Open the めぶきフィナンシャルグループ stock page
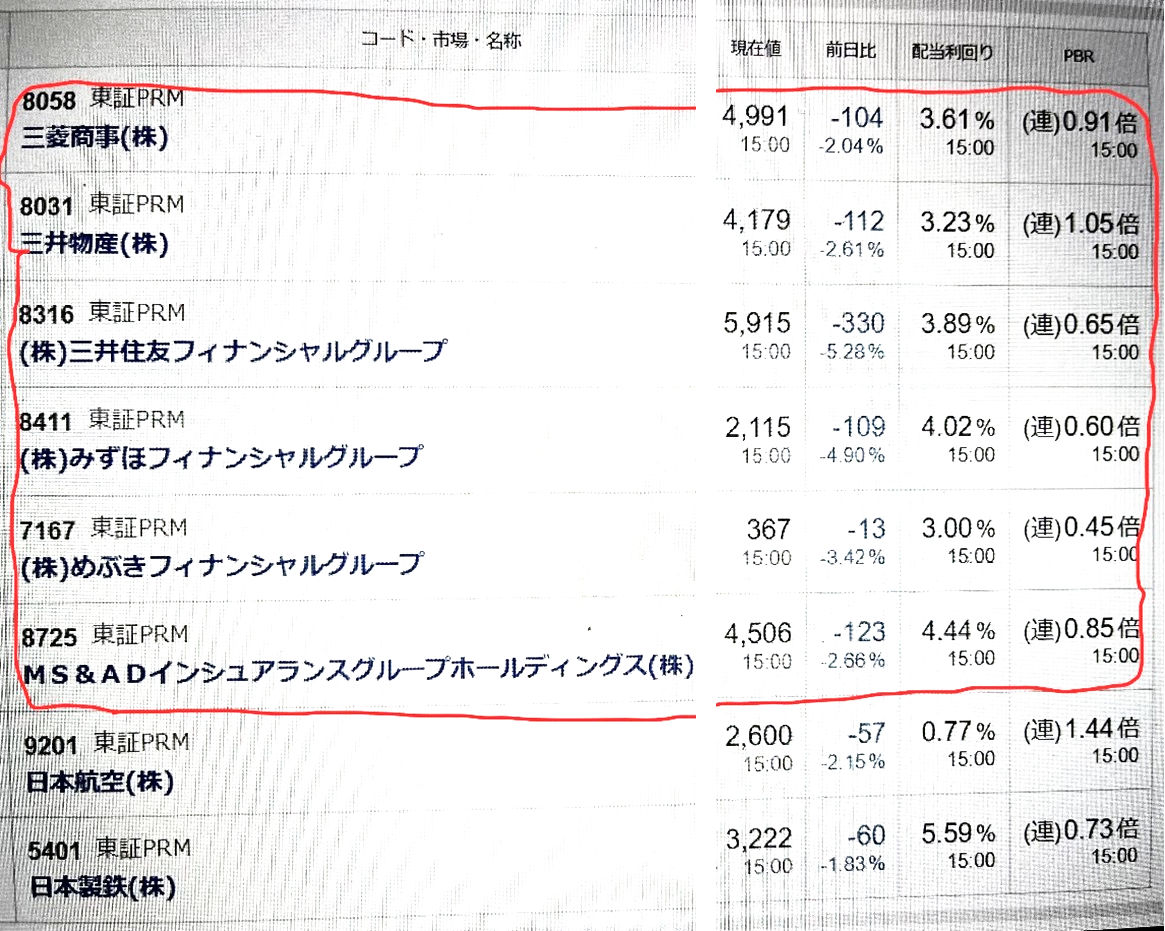1165x931 pixels. tap(220, 564)
